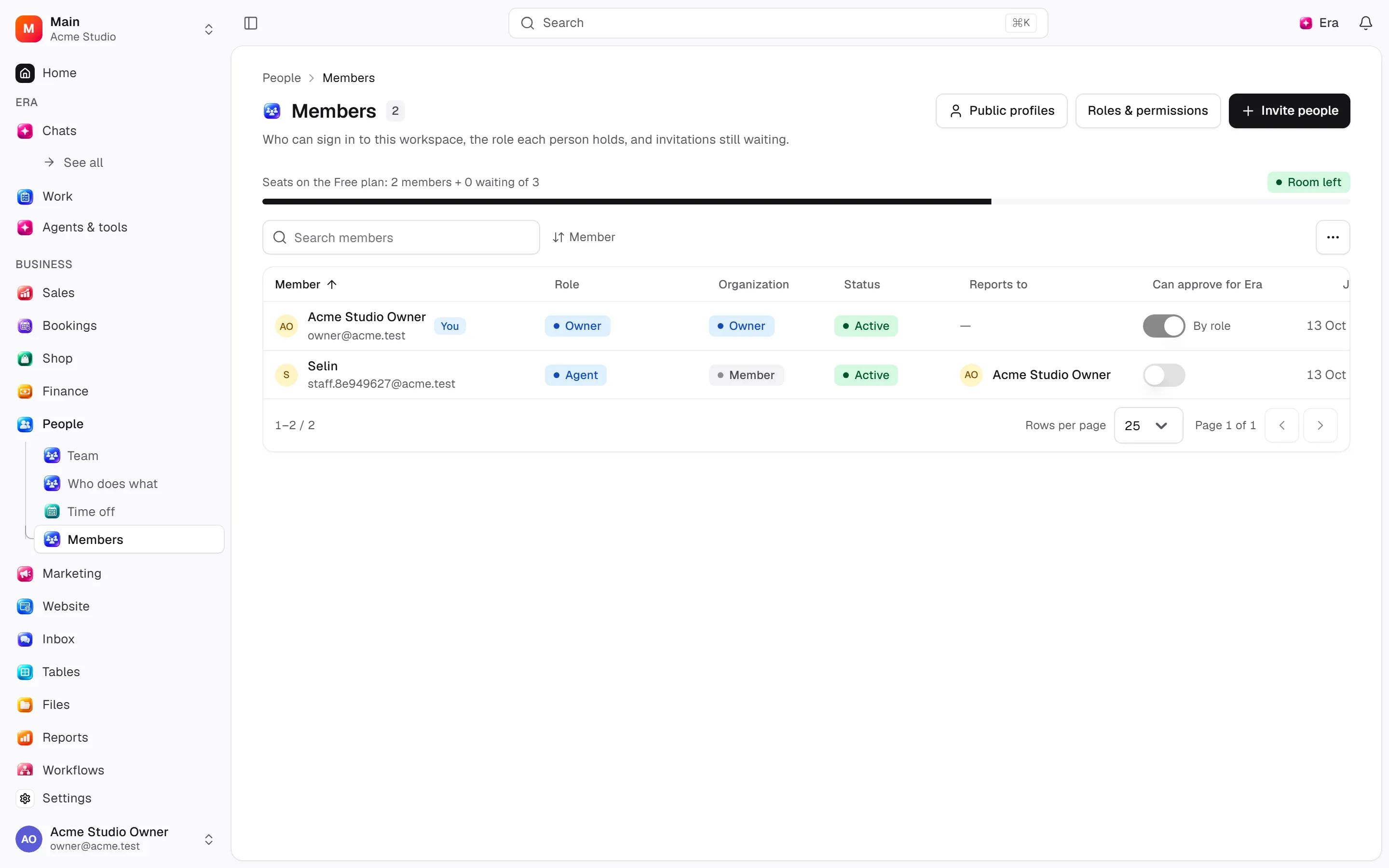The width and height of the screenshot is (1389, 868).
Task: Open Public profiles
Action: tap(1001, 111)
